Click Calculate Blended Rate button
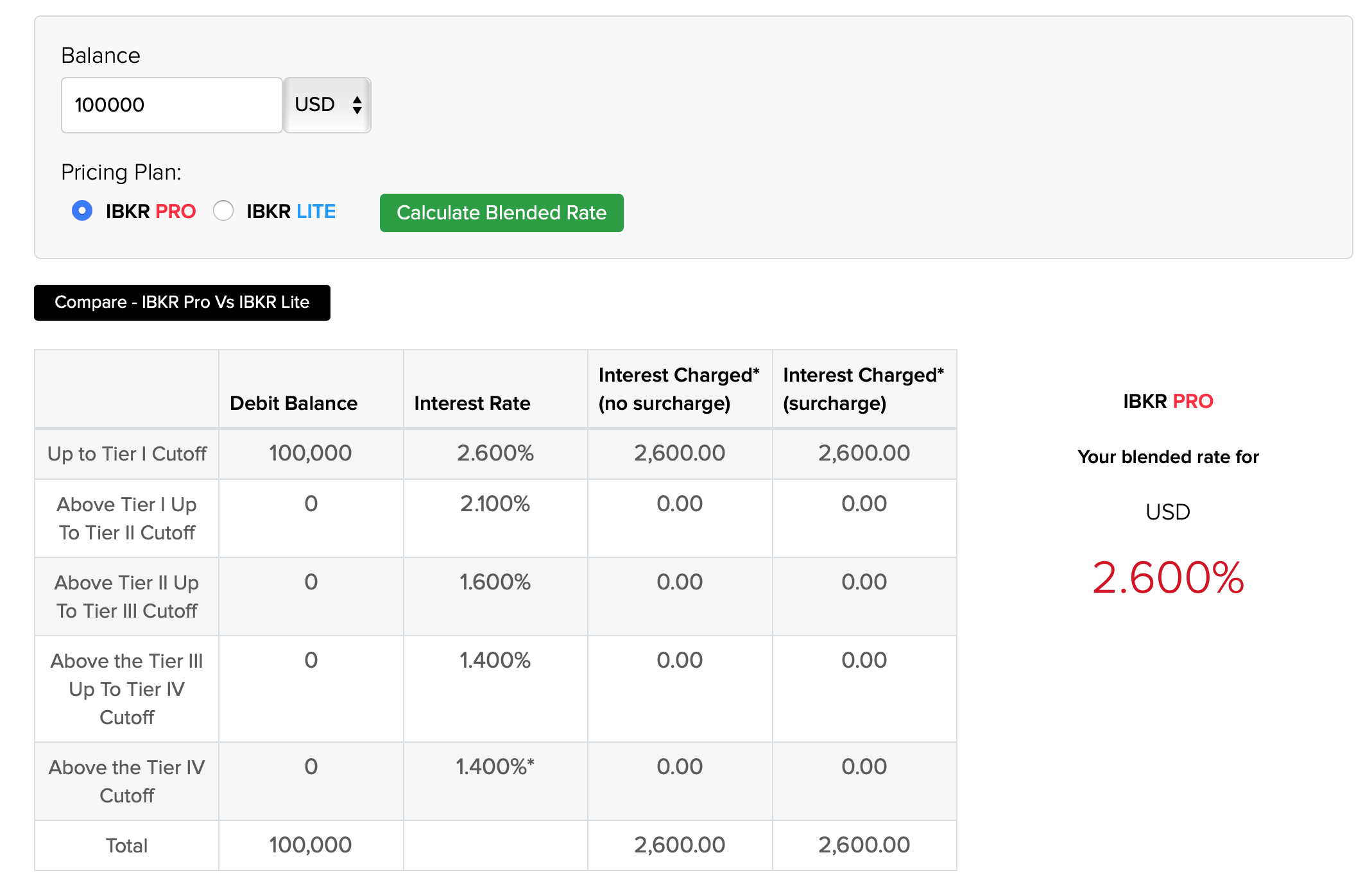The image size is (1372, 889). point(501,213)
